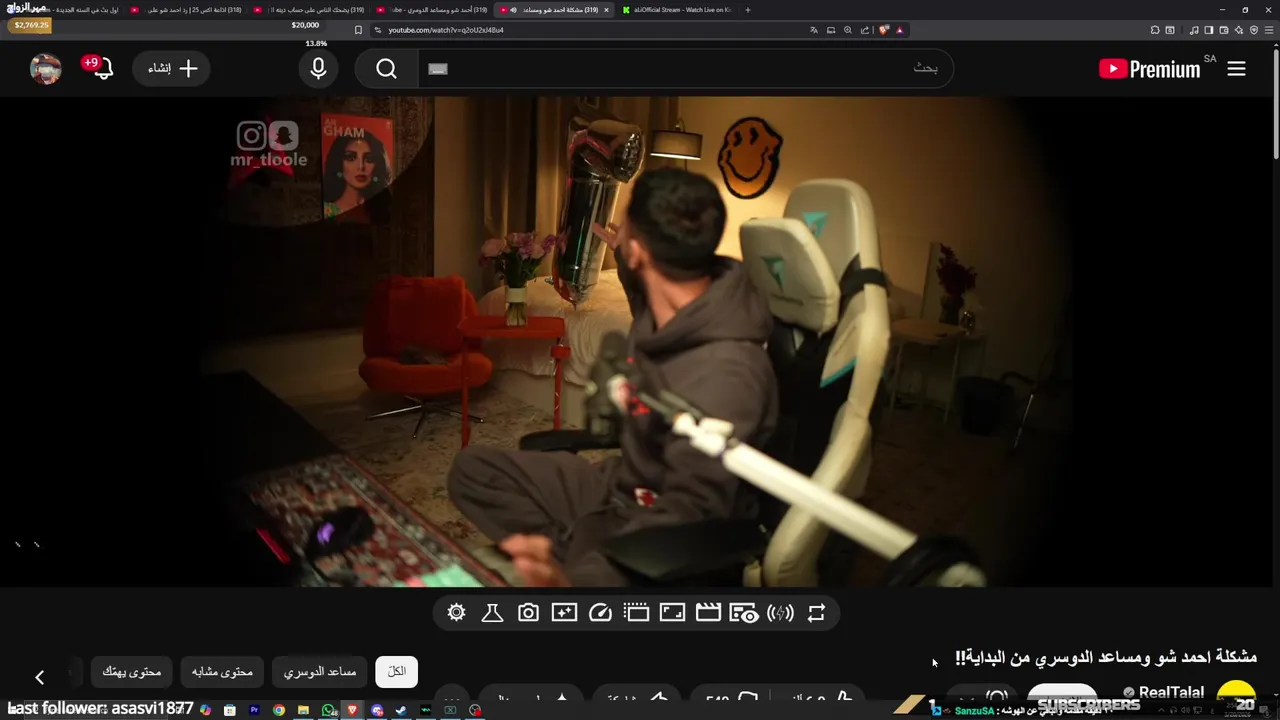Open the account avatar menu
1280x720 pixels.
[x=46, y=68]
